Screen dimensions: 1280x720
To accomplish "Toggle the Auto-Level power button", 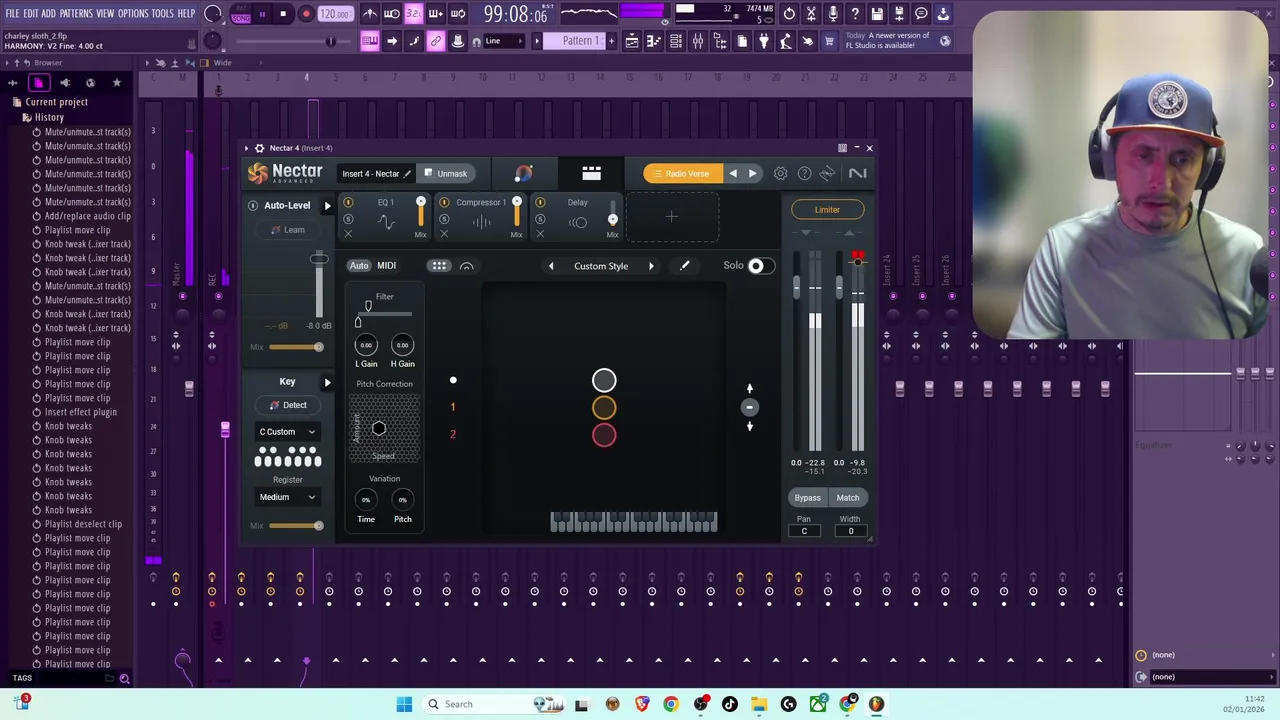I will 253,206.
